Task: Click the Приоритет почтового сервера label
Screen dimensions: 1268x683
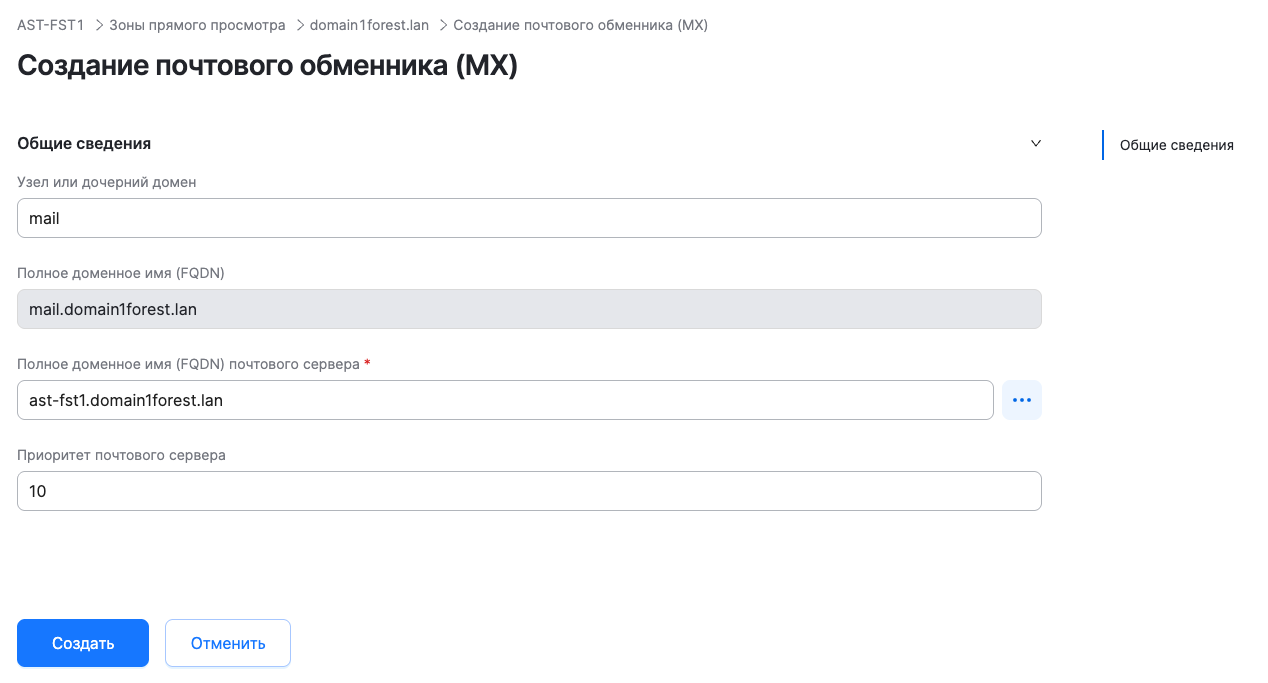Action: (x=121, y=455)
